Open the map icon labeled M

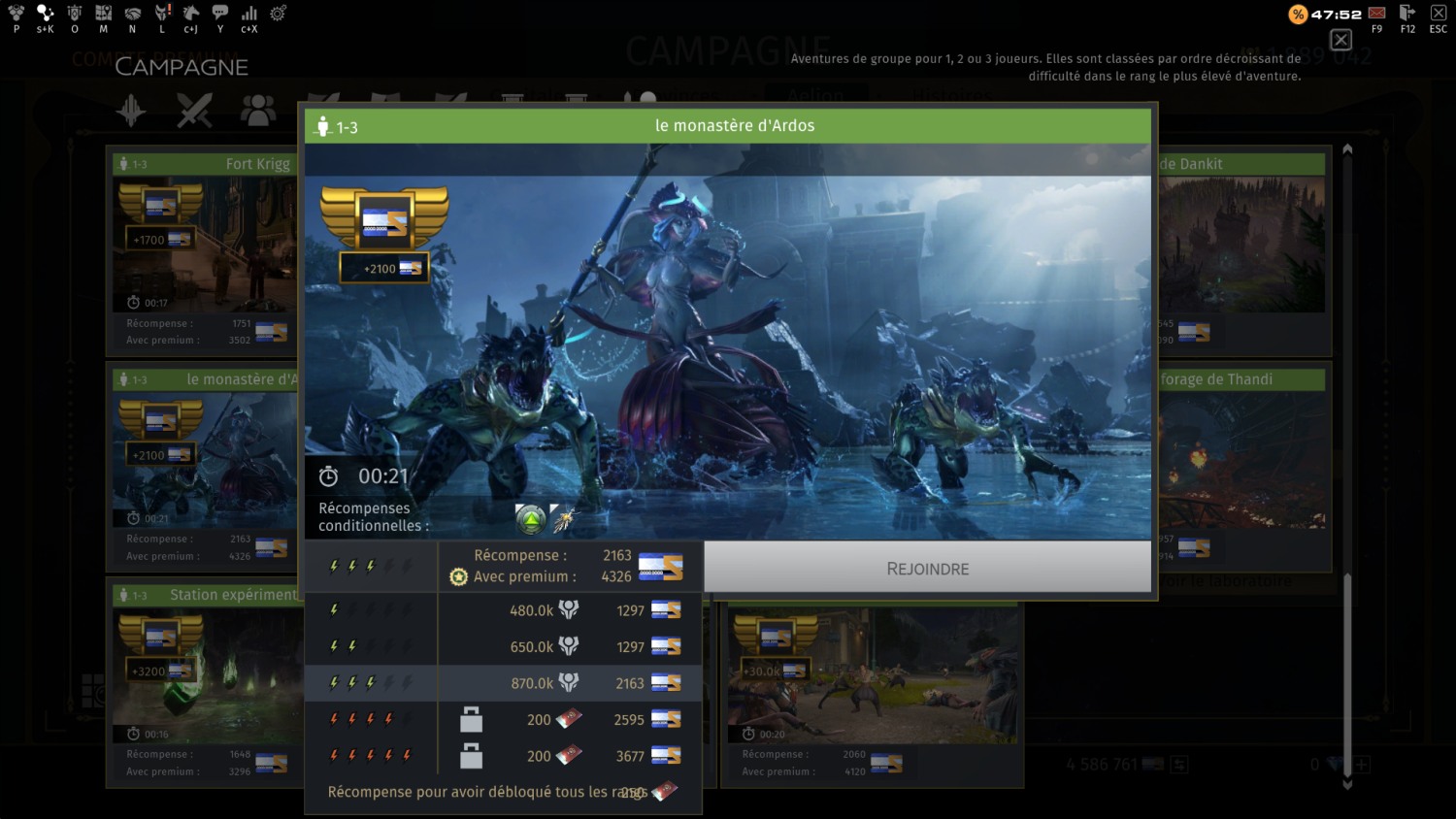point(104,14)
